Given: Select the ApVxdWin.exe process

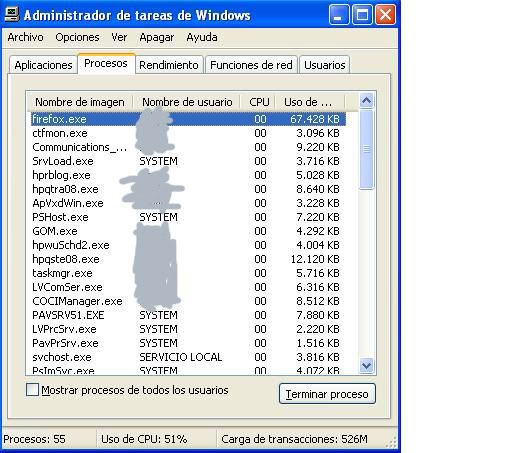Looking at the screenshot, I should click(188, 203).
